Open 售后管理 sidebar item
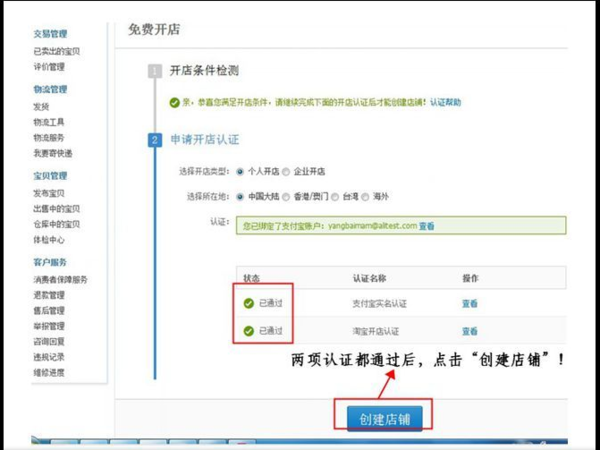Screen dimensions: 600x450 click(x=49, y=310)
